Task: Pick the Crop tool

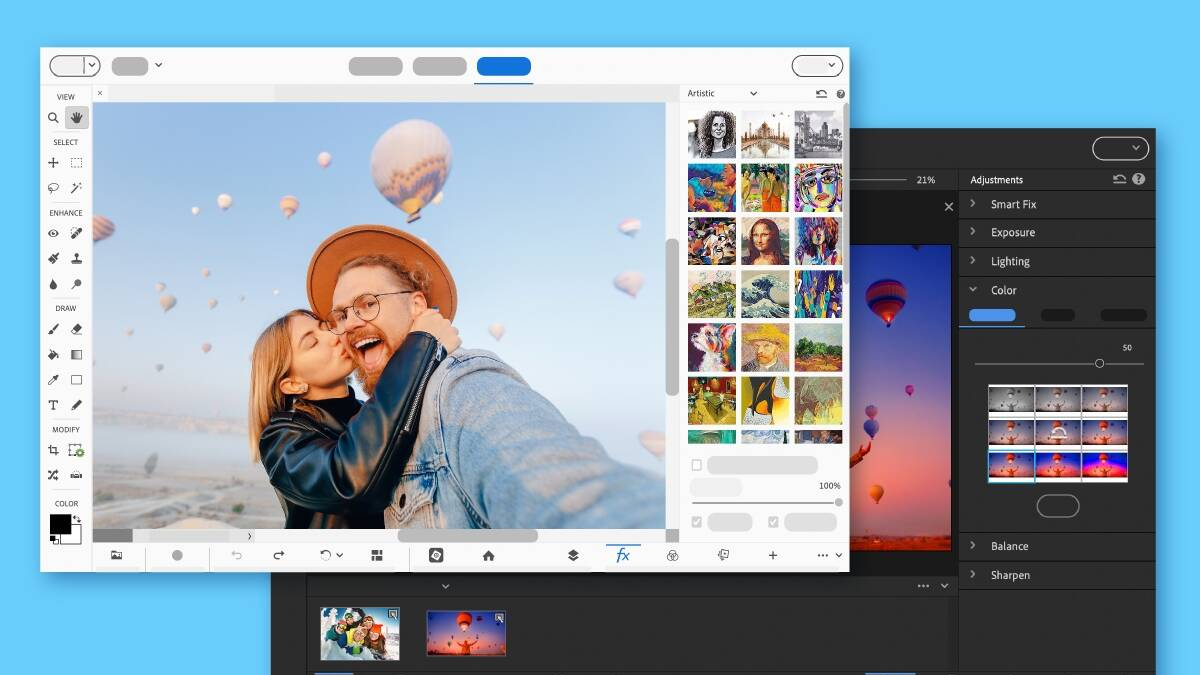Action: (x=53, y=451)
